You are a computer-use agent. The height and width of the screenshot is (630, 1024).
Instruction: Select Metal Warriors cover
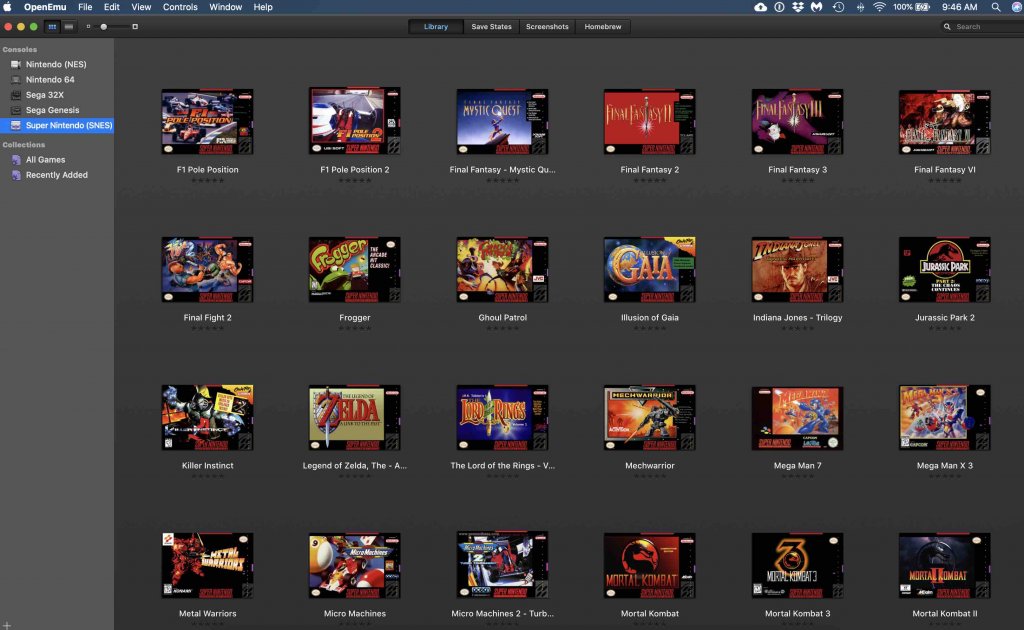(208, 565)
